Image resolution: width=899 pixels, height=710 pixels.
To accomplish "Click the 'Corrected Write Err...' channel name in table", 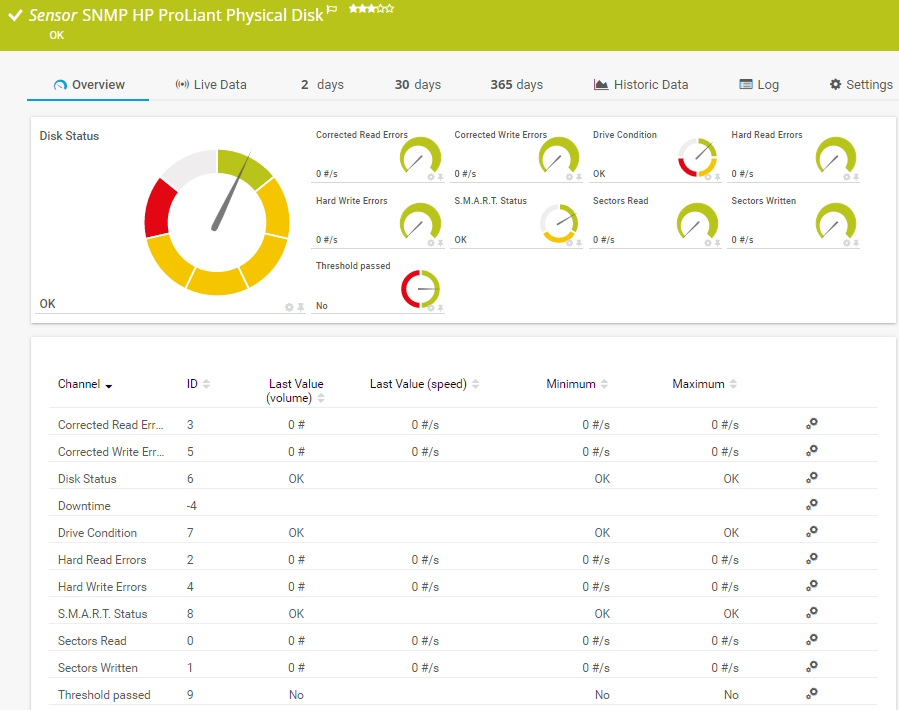I will [x=111, y=452].
